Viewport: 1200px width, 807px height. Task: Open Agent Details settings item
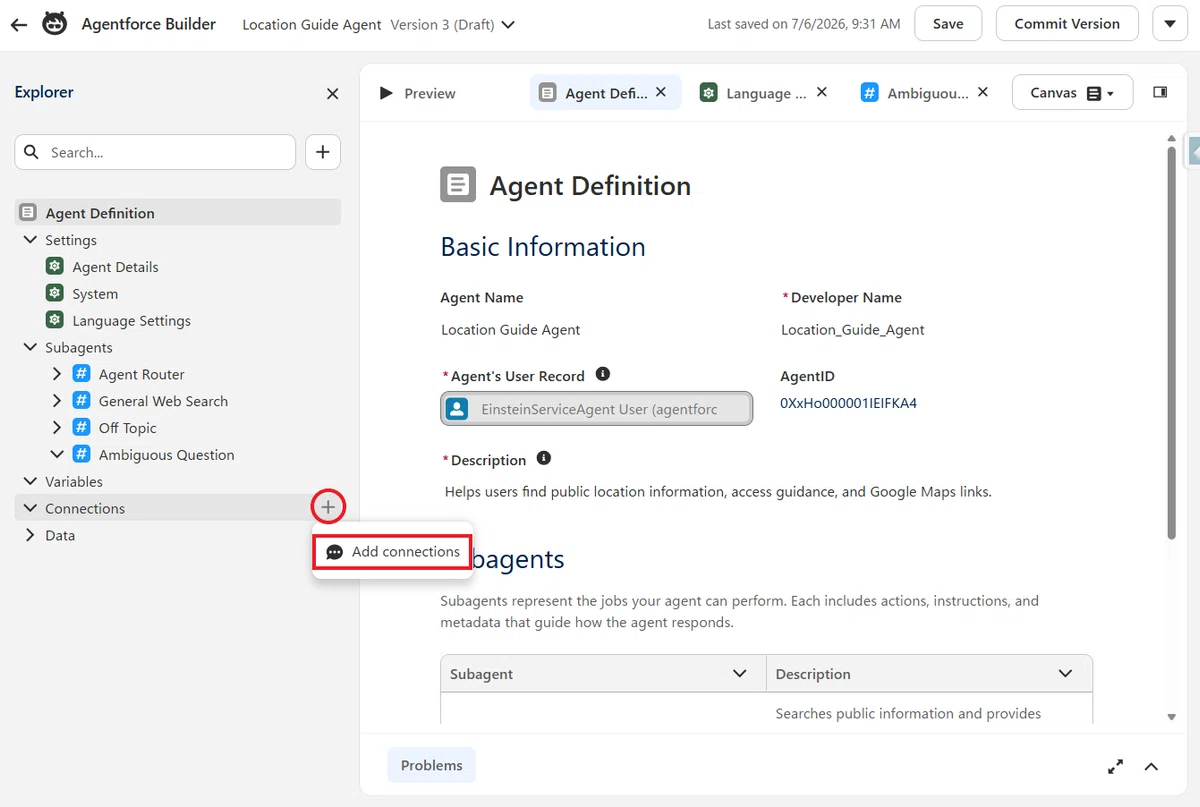pos(115,267)
